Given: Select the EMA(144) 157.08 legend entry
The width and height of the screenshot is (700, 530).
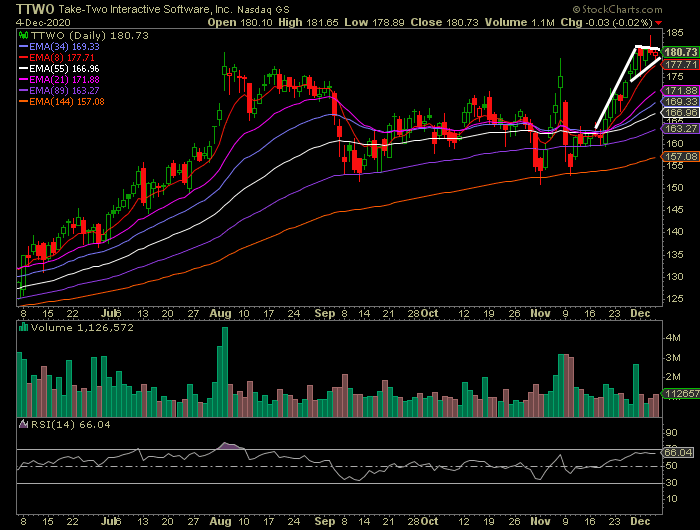Looking at the screenshot, I should pyautogui.click(x=62, y=102).
